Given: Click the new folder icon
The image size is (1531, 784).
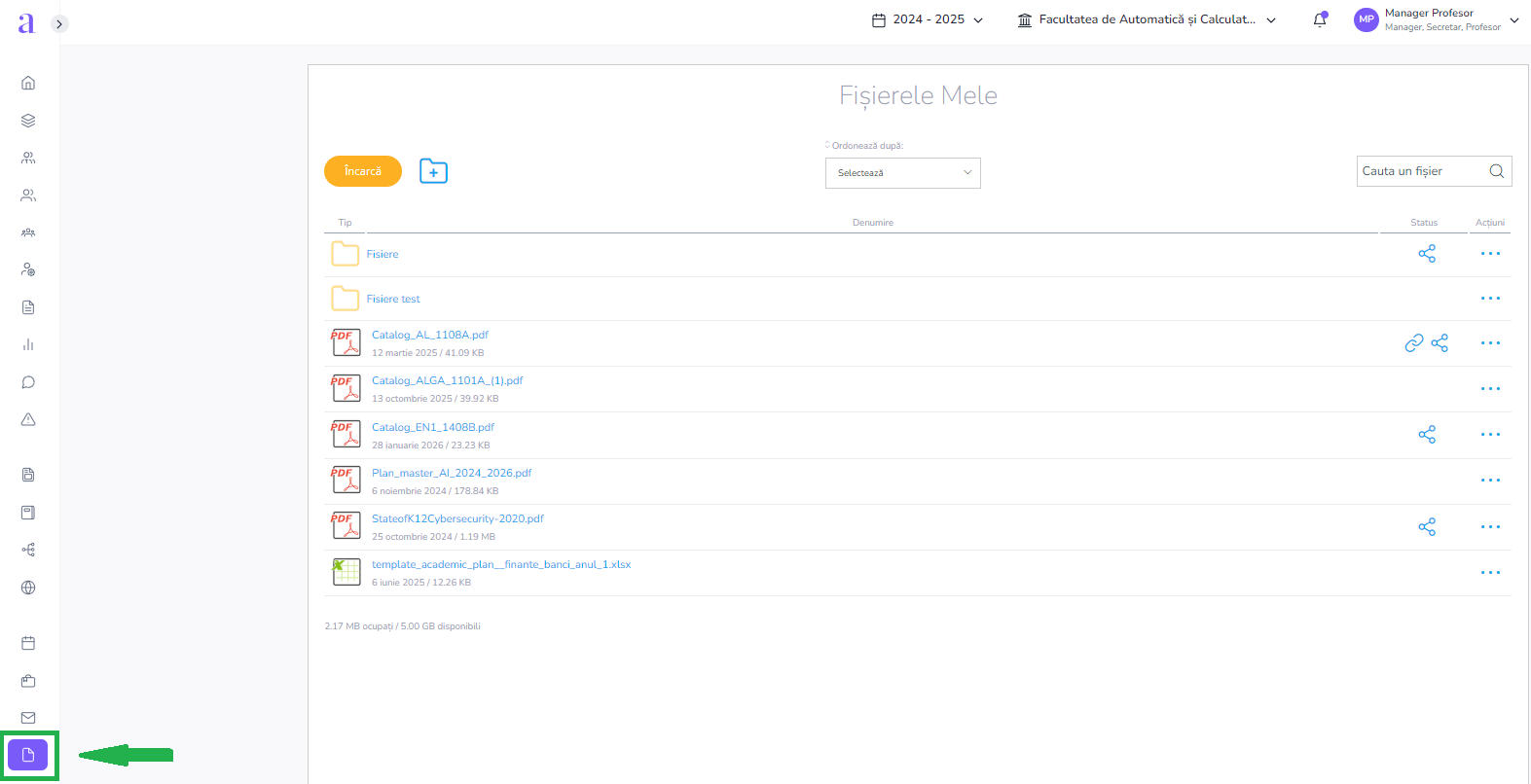Looking at the screenshot, I should (x=433, y=171).
